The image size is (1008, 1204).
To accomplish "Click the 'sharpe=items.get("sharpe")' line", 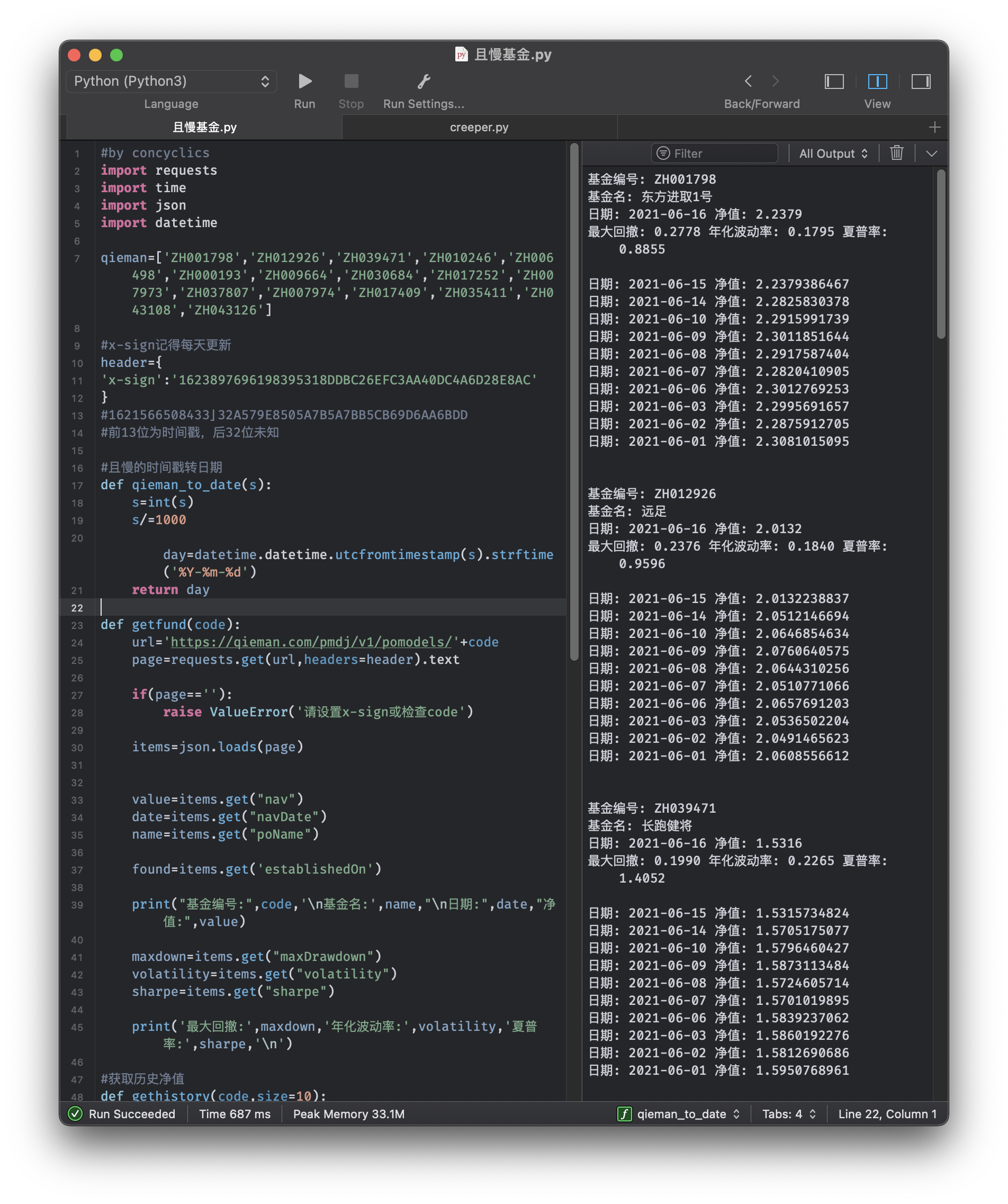I will (233, 991).
